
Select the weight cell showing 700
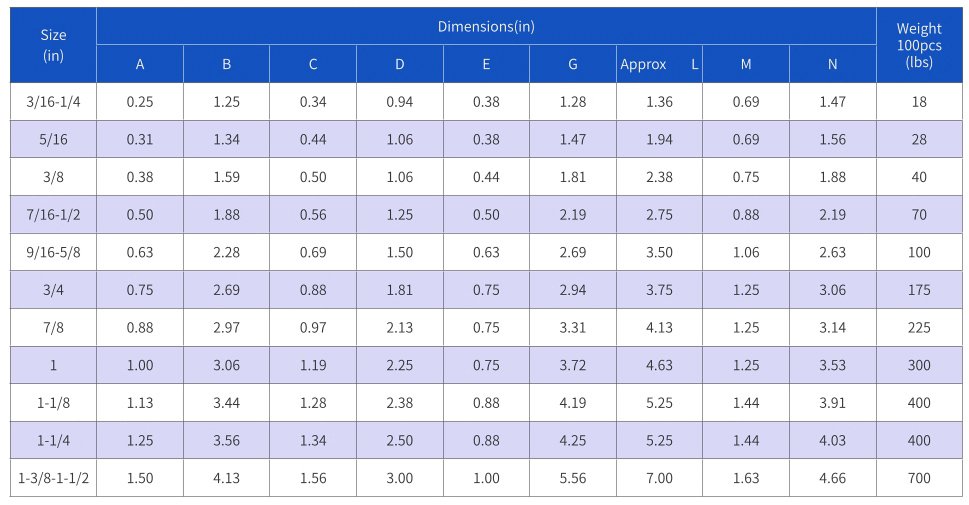click(x=918, y=478)
